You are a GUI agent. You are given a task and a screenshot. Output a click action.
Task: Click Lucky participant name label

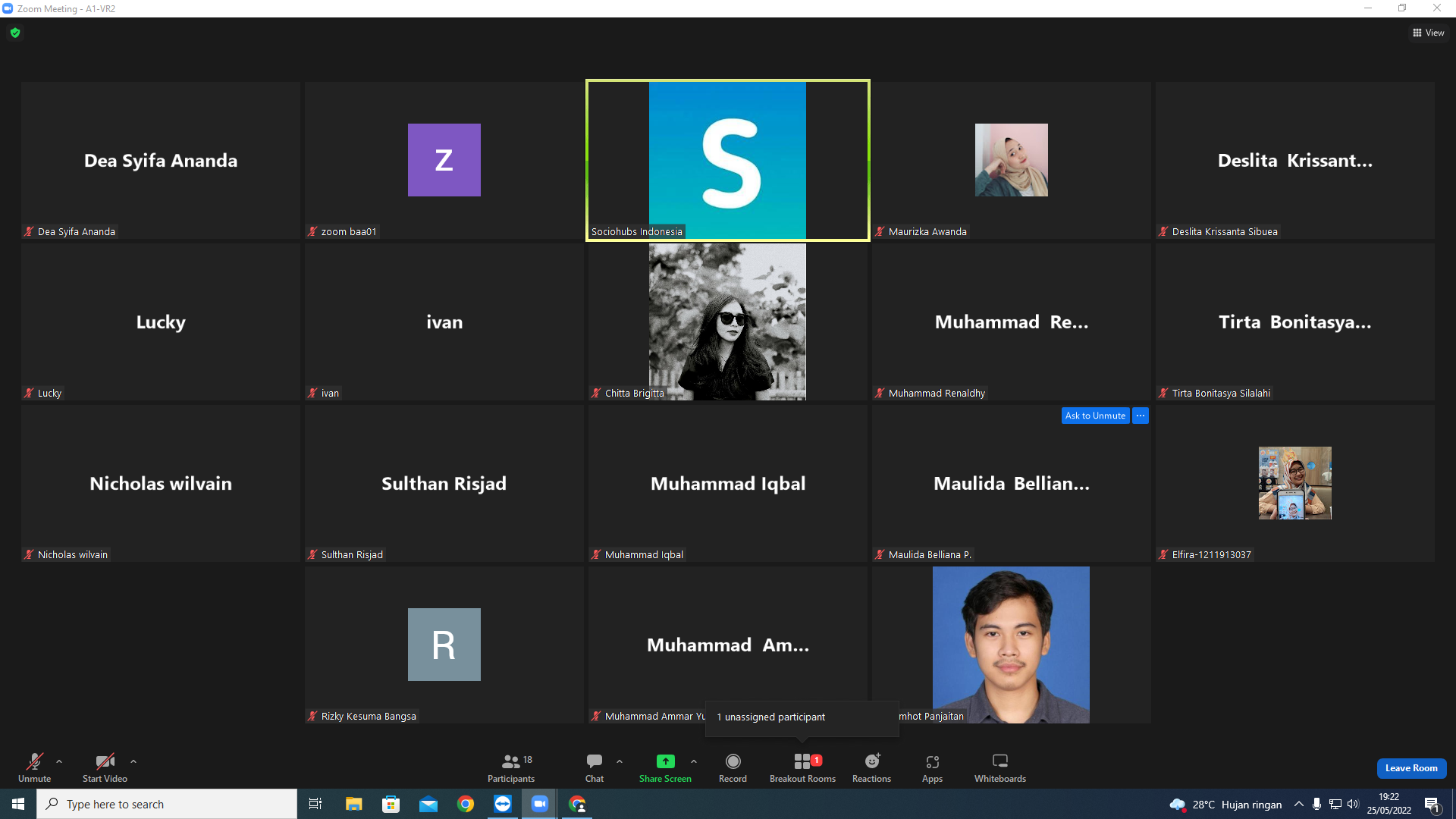[49, 394]
